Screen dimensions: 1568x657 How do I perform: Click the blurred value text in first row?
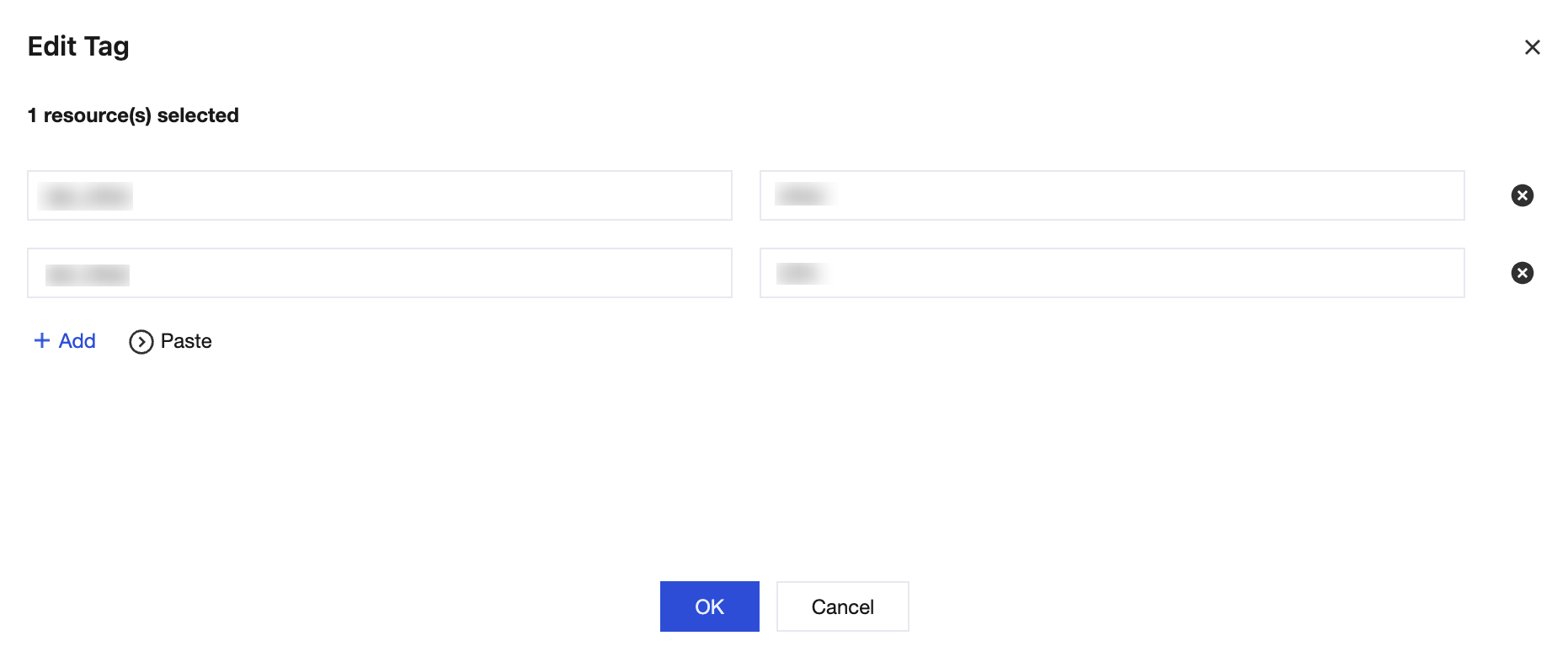(x=803, y=195)
